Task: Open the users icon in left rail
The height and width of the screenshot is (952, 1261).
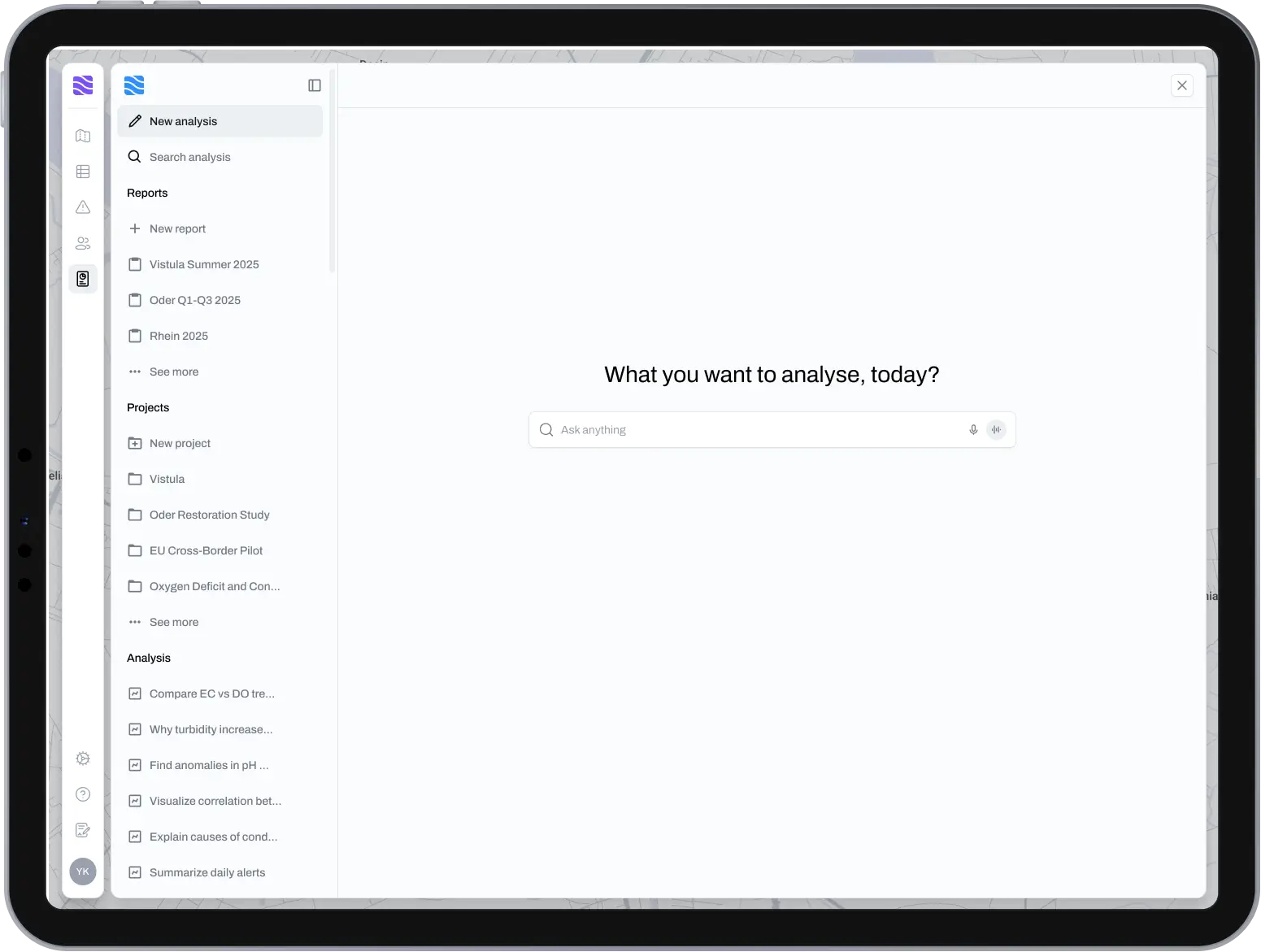Action: pos(83,243)
